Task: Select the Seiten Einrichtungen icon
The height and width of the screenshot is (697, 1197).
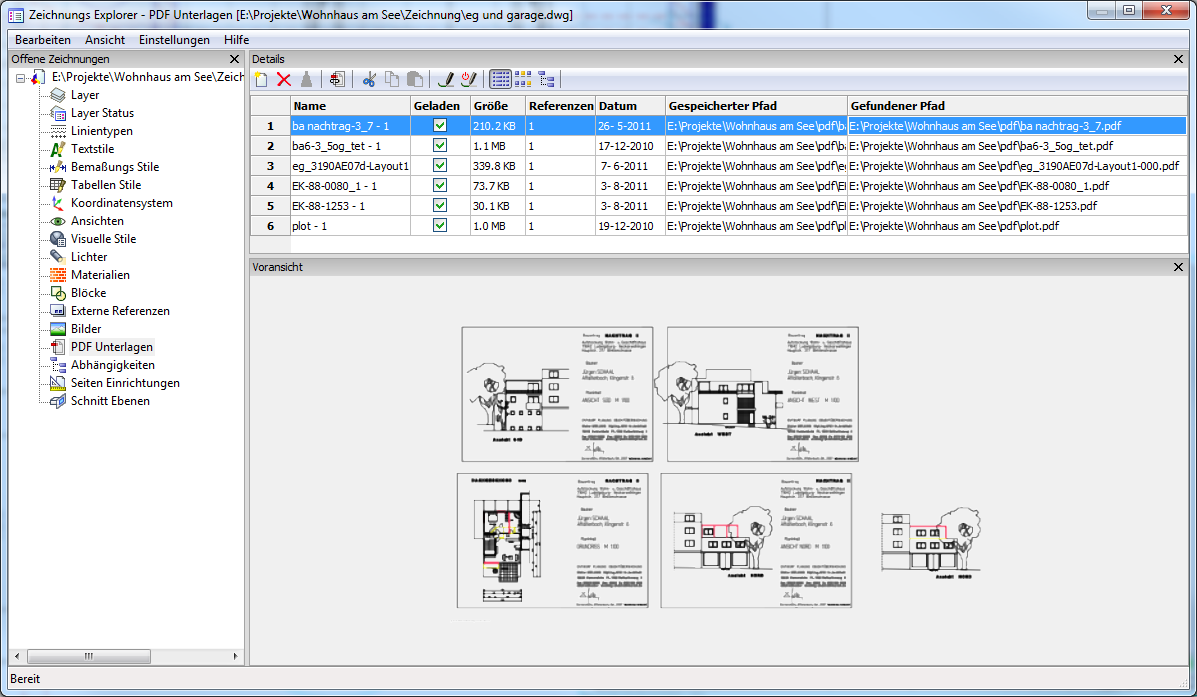Action: click(x=58, y=383)
